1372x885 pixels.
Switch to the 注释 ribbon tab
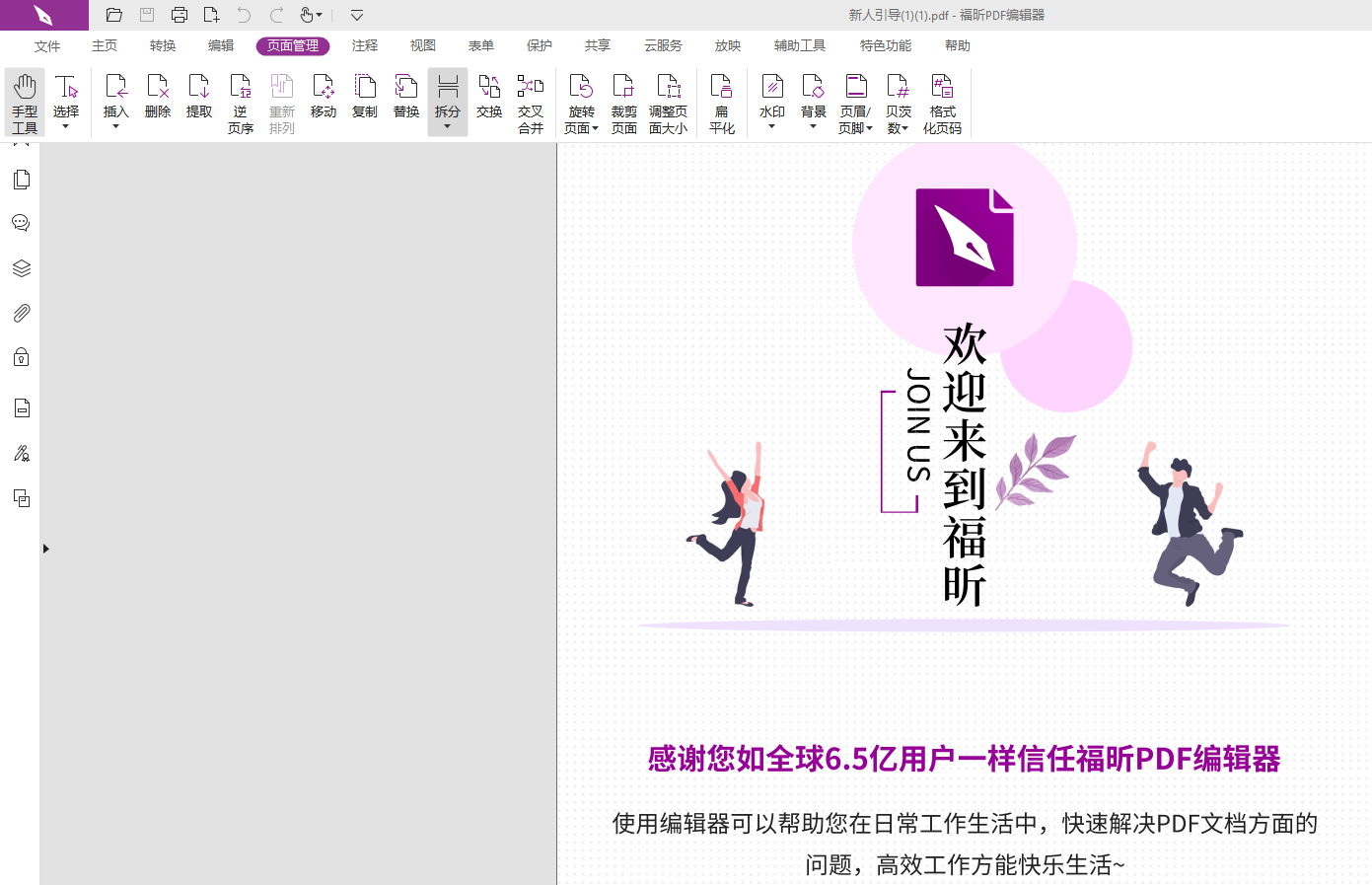(x=365, y=45)
